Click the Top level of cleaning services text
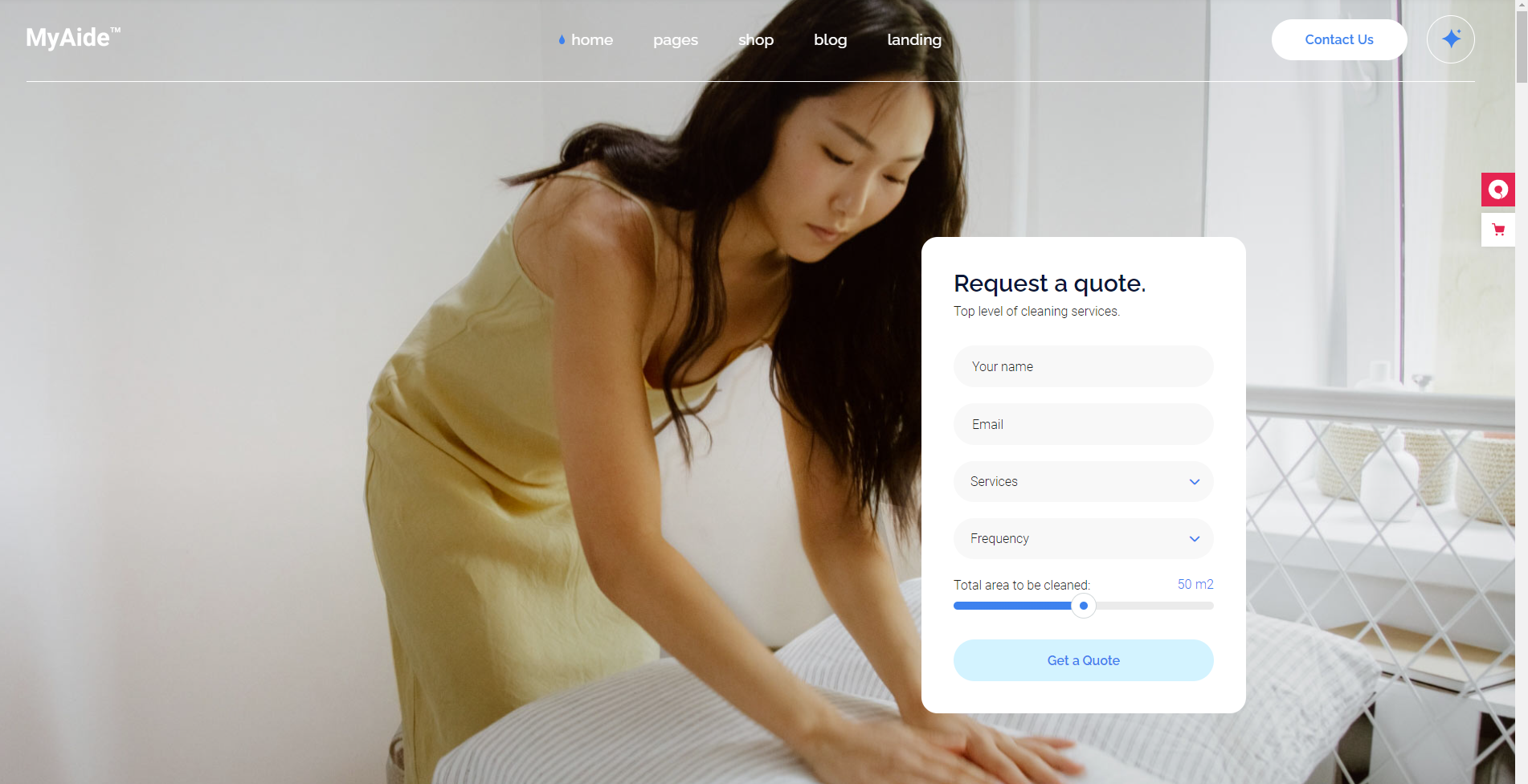This screenshot has height=784, width=1528. click(1036, 311)
